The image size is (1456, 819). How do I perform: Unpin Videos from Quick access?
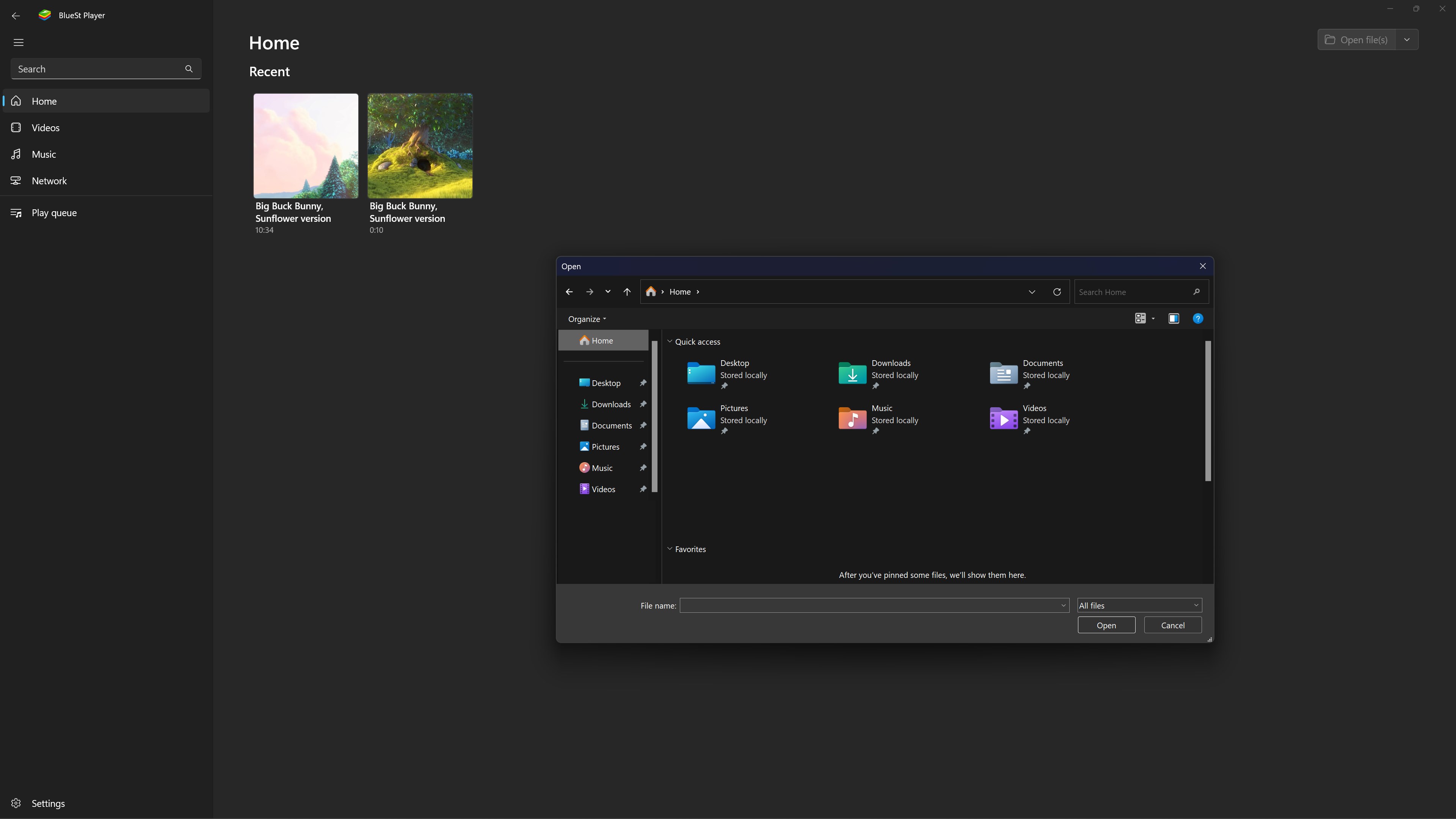1027,431
